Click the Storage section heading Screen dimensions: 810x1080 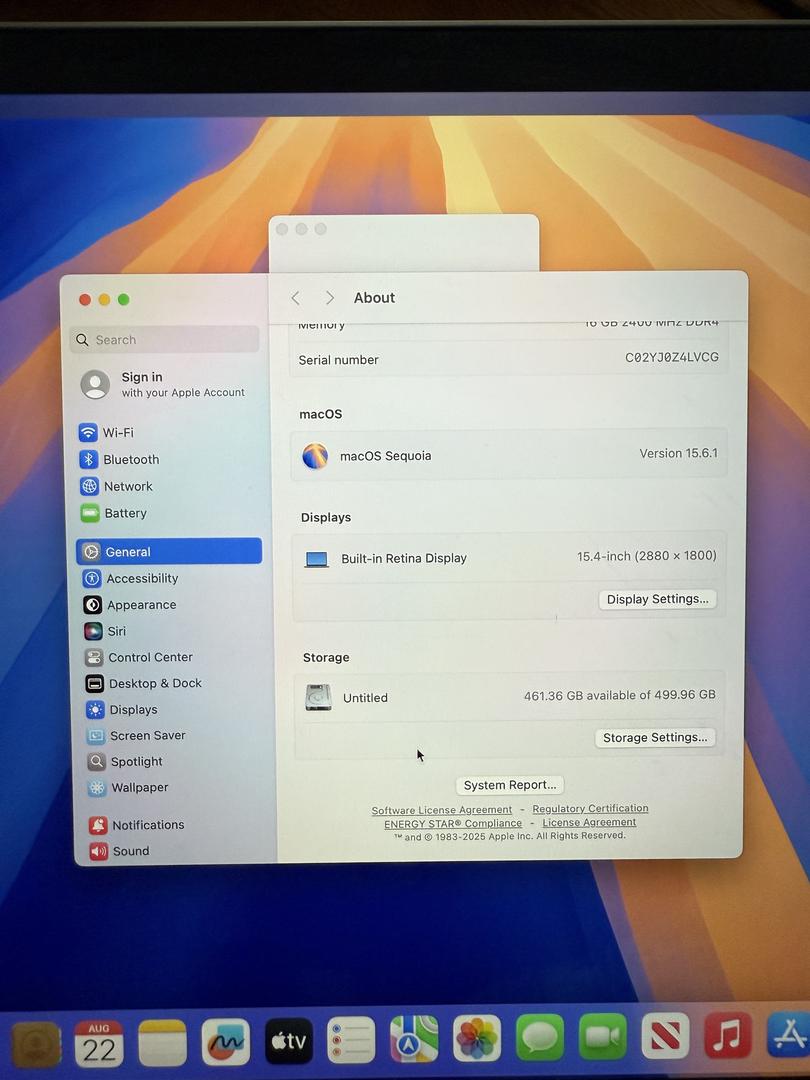(326, 658)
